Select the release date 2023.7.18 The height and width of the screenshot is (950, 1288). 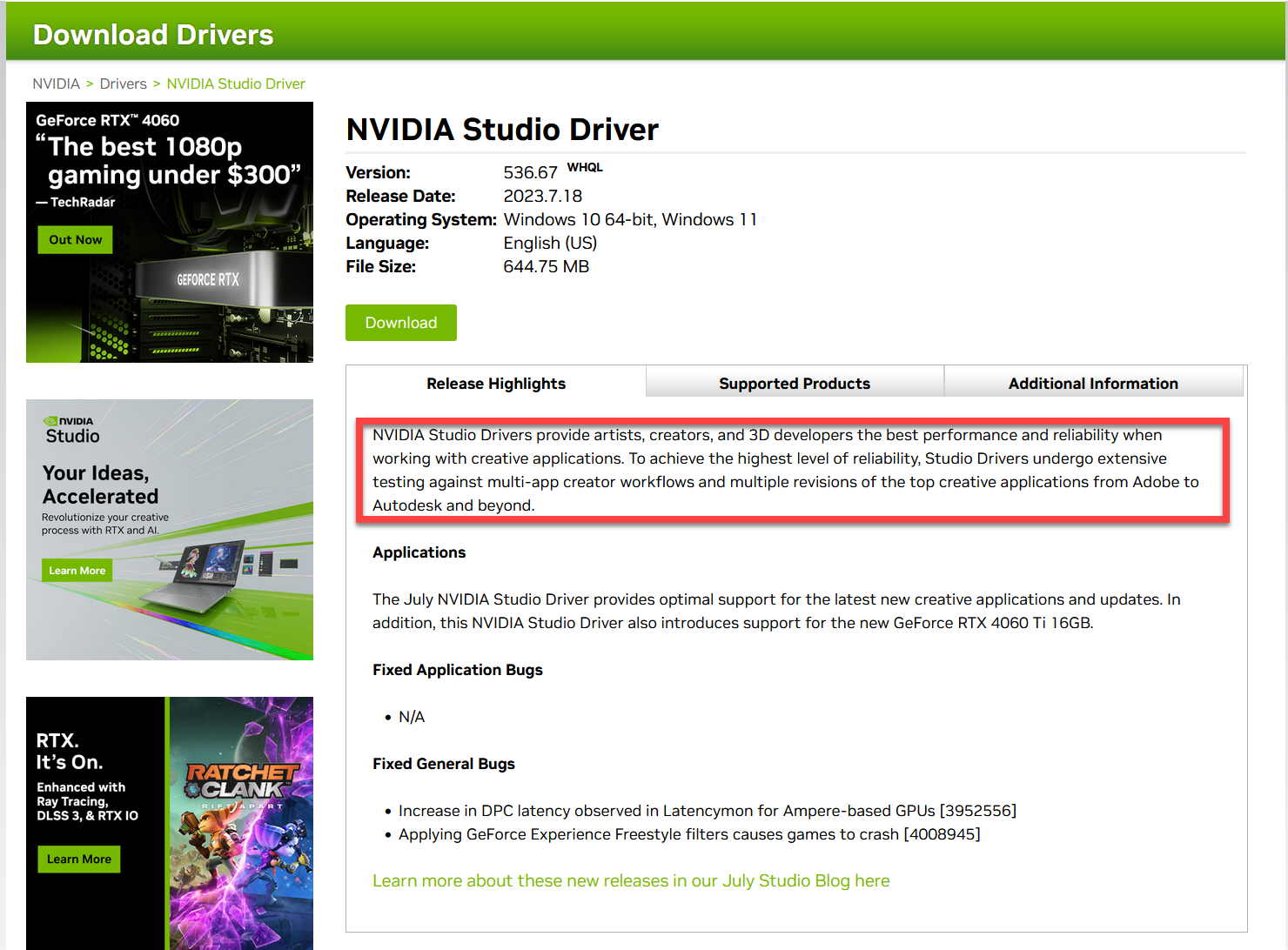[542, 196]
